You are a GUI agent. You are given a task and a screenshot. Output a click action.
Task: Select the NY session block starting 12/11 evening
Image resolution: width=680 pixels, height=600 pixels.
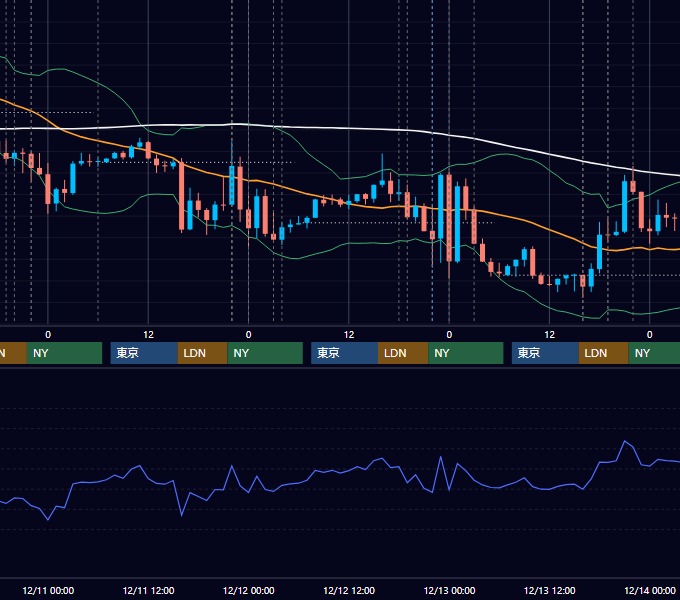tap(265, 353)
